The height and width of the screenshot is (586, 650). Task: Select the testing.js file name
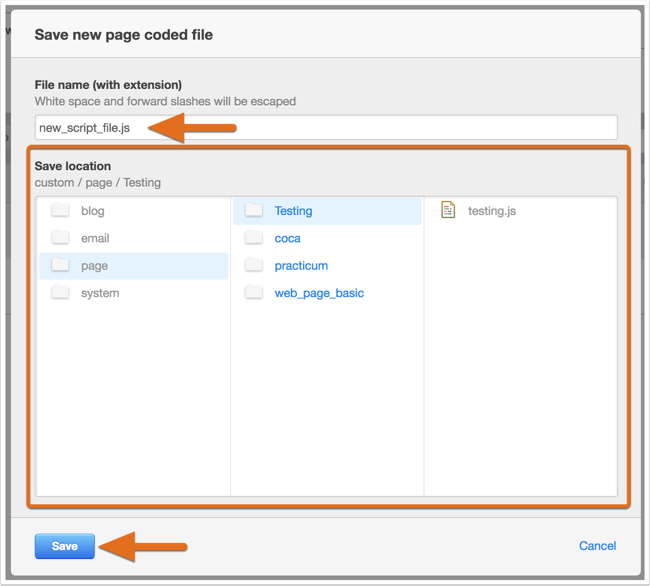pos(492,211)
